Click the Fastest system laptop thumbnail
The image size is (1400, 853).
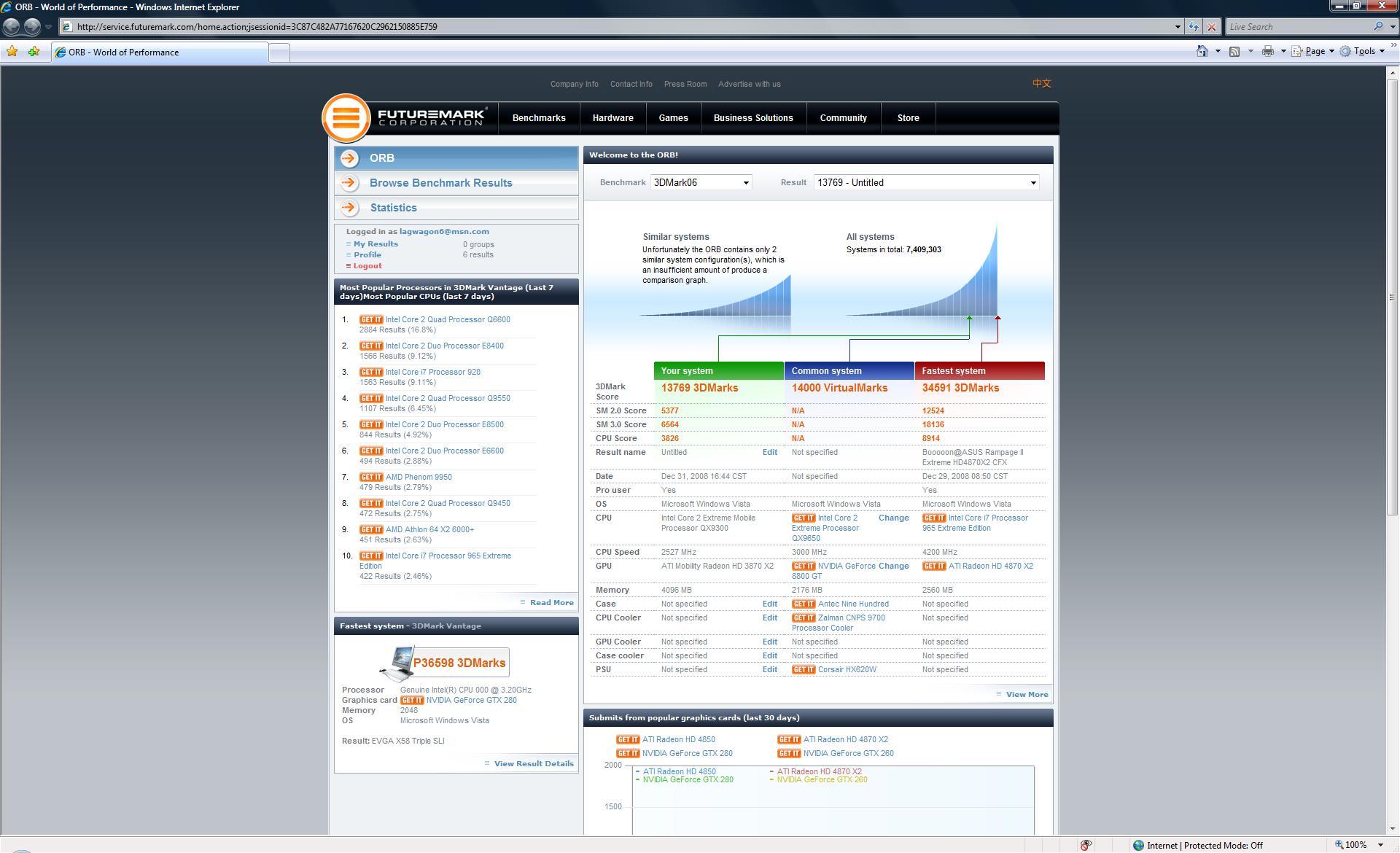(396, 663)
